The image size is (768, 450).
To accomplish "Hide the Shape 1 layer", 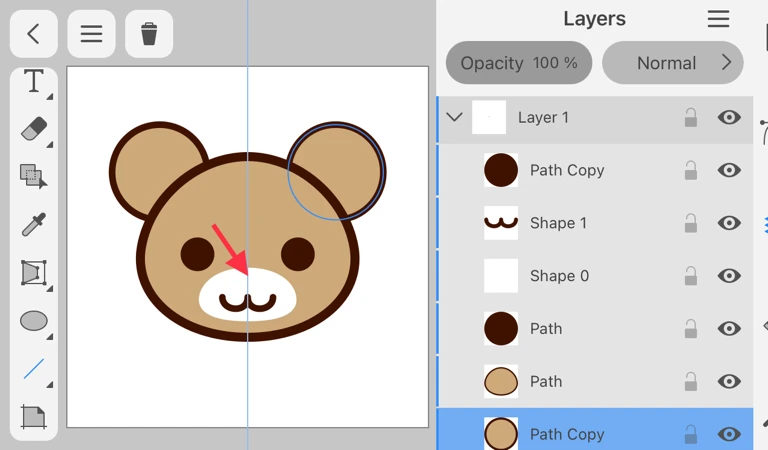I will pyautogui.click(x=729, y=223).
